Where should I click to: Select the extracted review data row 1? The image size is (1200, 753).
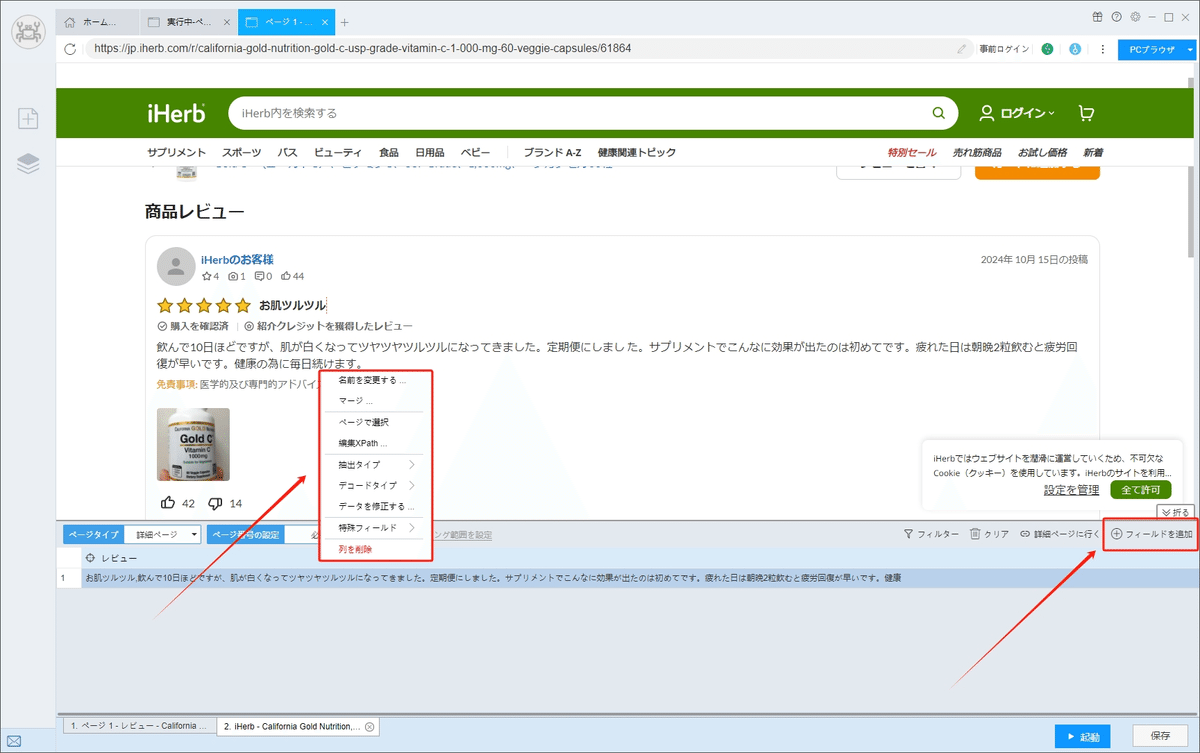pyautogui.click(x=626, y=578)
